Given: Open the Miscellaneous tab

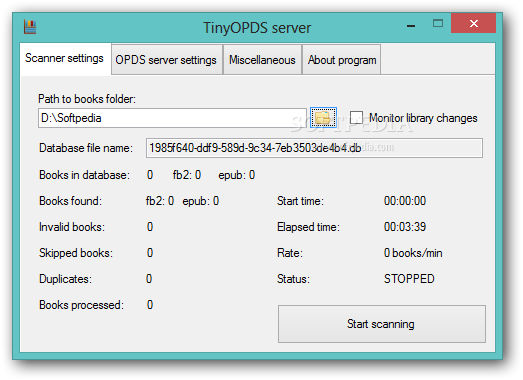Looking at the screenshot, I should 262,60.
